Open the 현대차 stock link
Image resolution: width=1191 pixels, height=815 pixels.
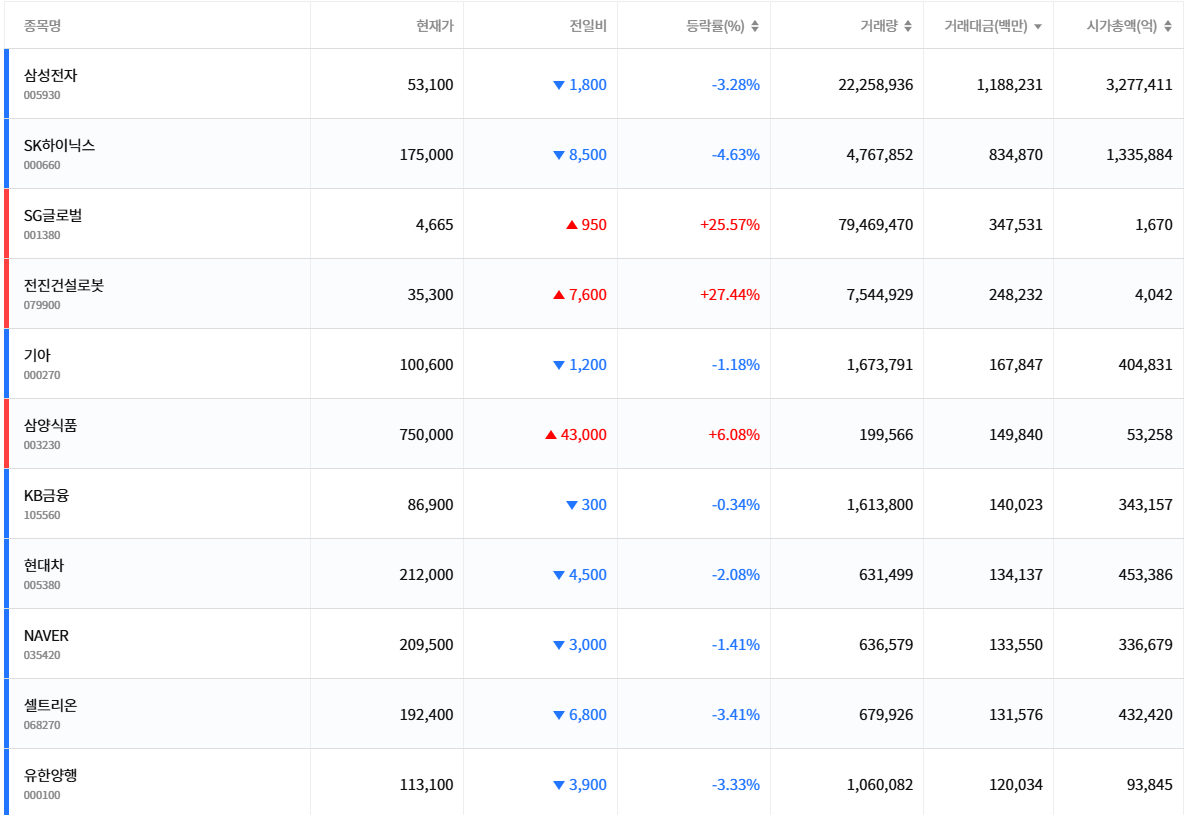[43, 565]
